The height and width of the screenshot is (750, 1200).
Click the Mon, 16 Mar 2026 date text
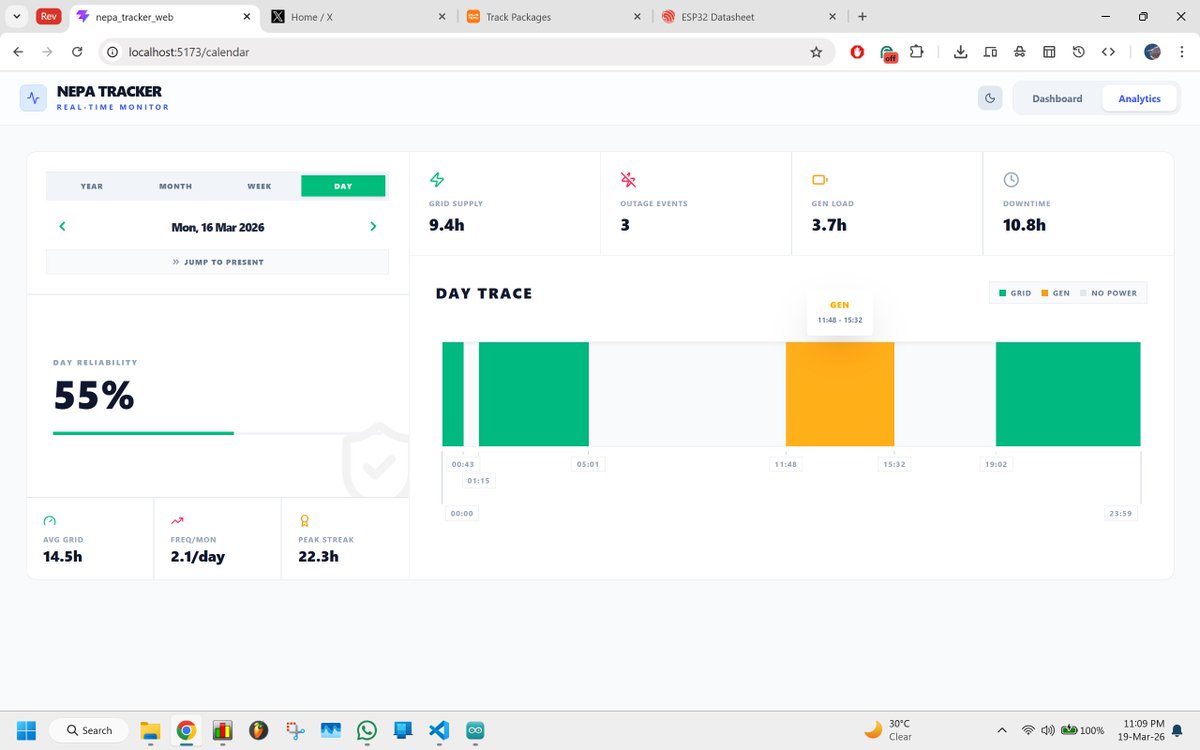(218, 227)
